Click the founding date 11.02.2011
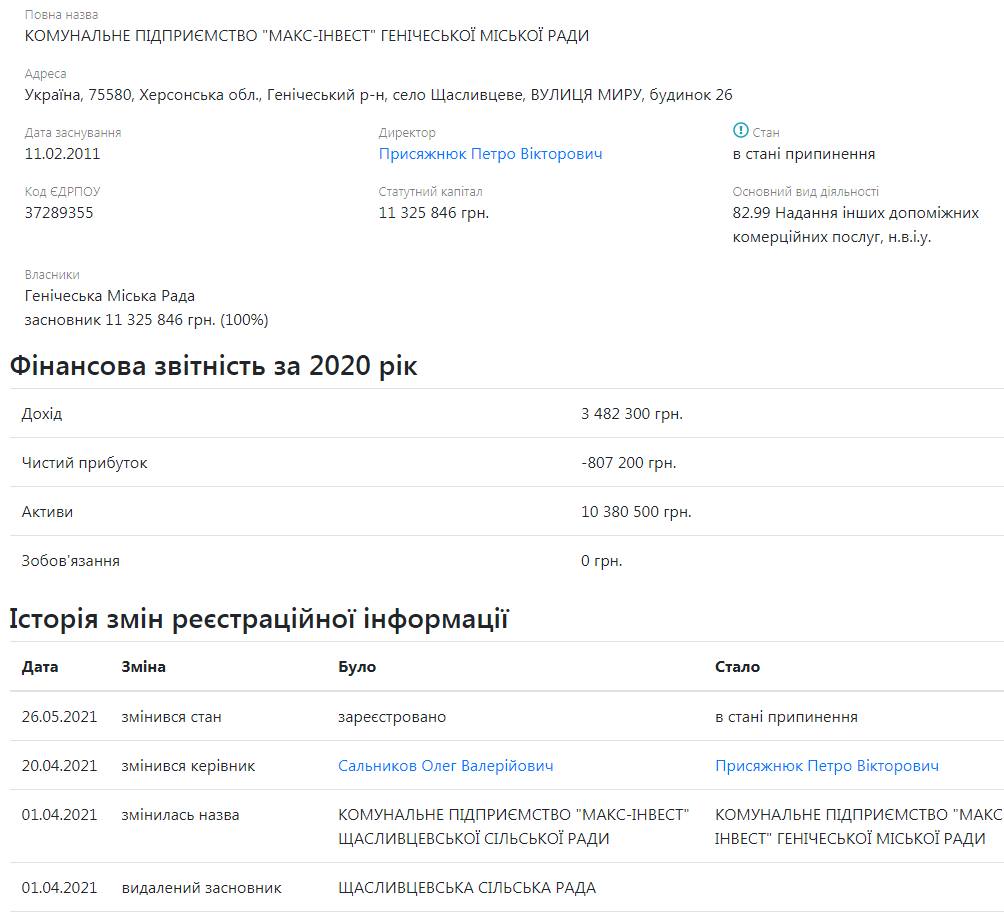The image size is (1004, 919). point(62,154)
